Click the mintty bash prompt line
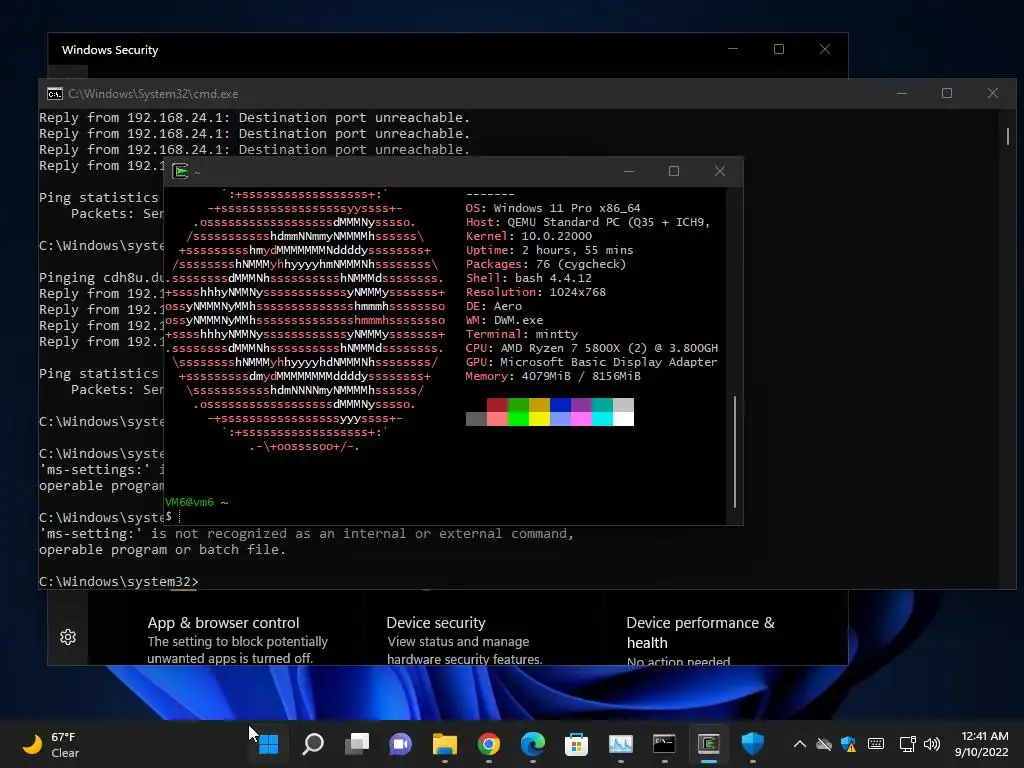Screen dimensions: 1024x768 point(172,516)
